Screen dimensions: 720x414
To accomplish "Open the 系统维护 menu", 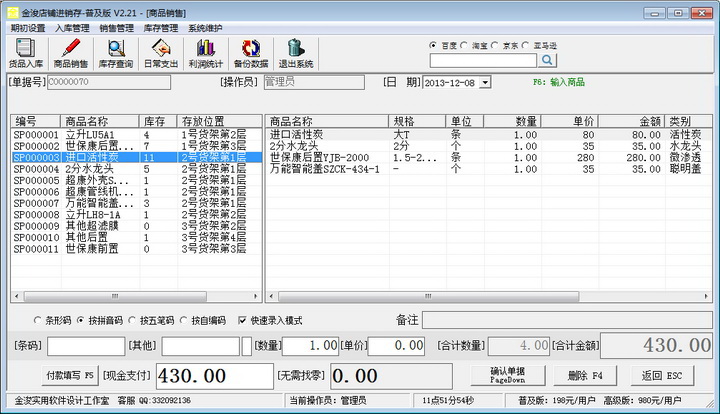I will (x=205, y=28).
